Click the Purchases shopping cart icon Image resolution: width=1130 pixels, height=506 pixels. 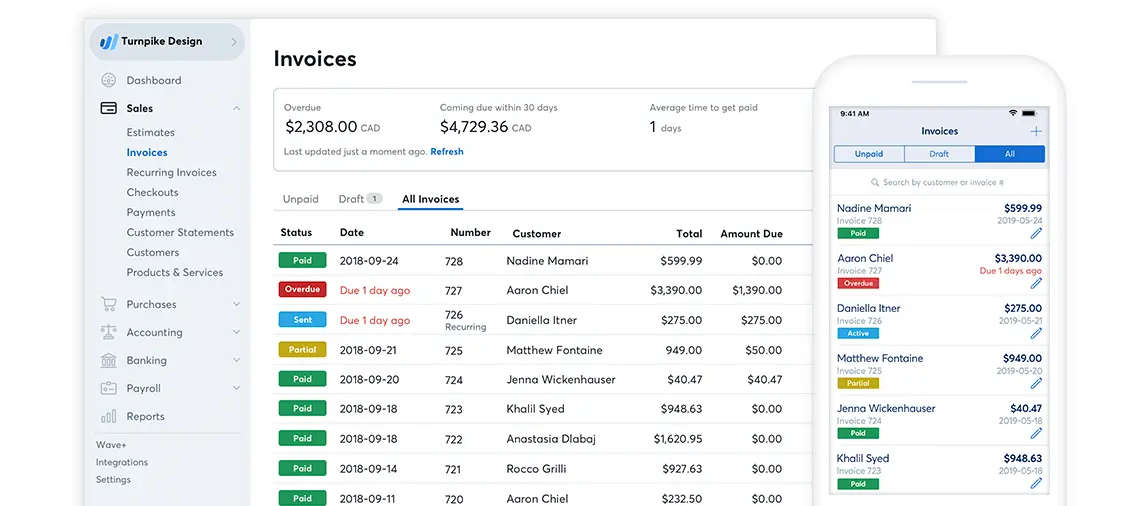[109, 304]
